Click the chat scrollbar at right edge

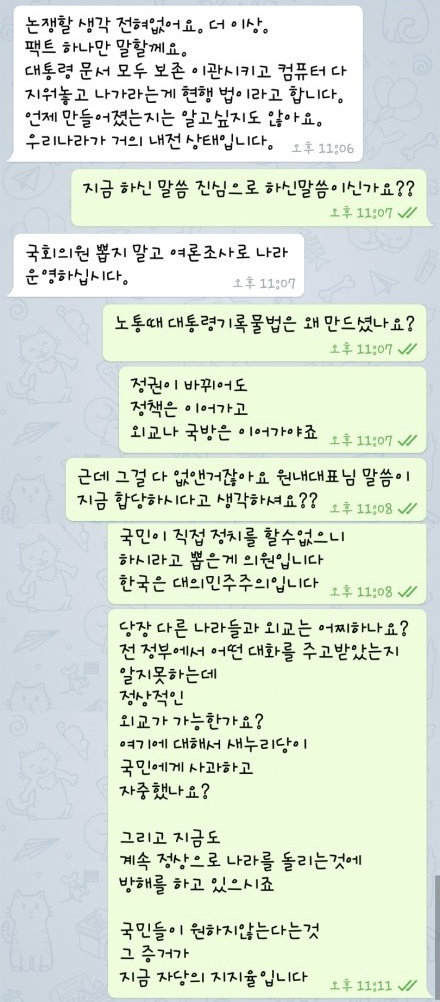[437, 936]
